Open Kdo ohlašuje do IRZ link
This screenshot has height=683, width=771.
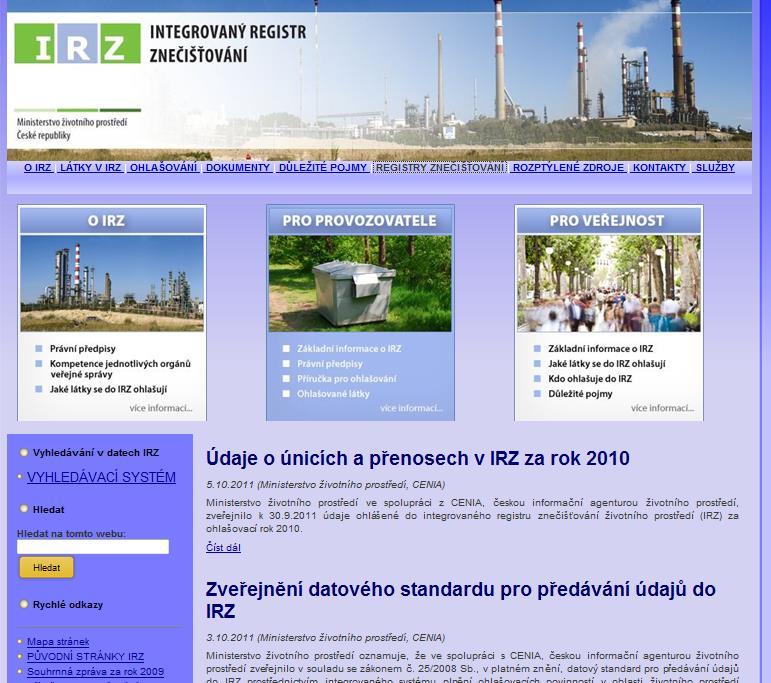click(x=590, y=379)
